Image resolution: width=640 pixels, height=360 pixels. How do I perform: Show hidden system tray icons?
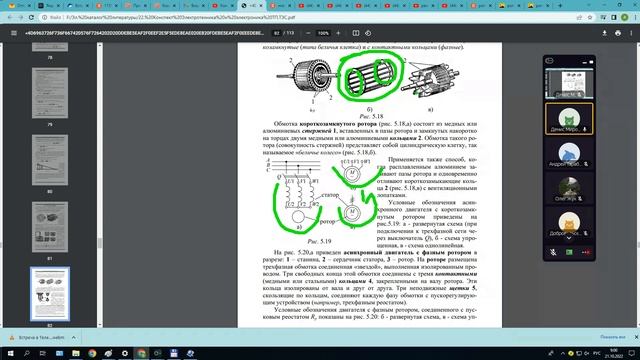click(x=562, y=353)
